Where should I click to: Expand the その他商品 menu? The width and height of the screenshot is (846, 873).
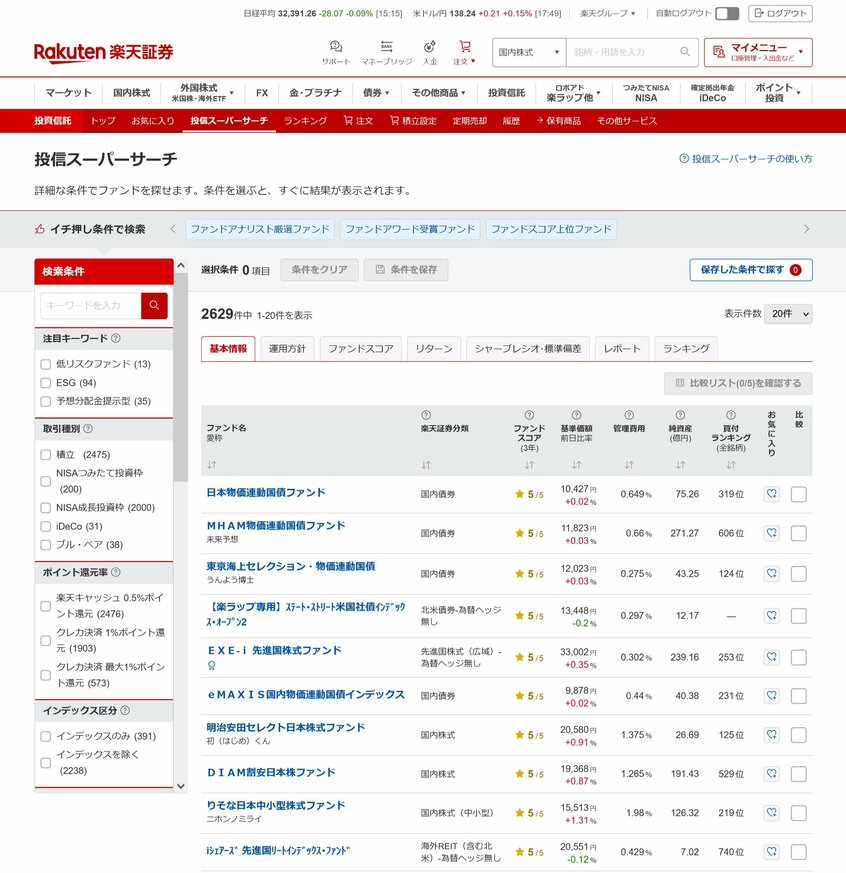click(438, 93)
